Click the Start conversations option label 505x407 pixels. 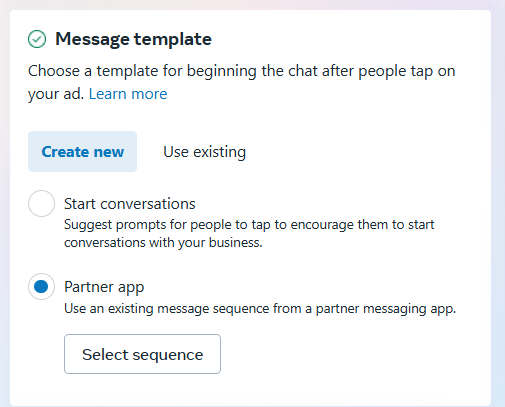(130, 204)
